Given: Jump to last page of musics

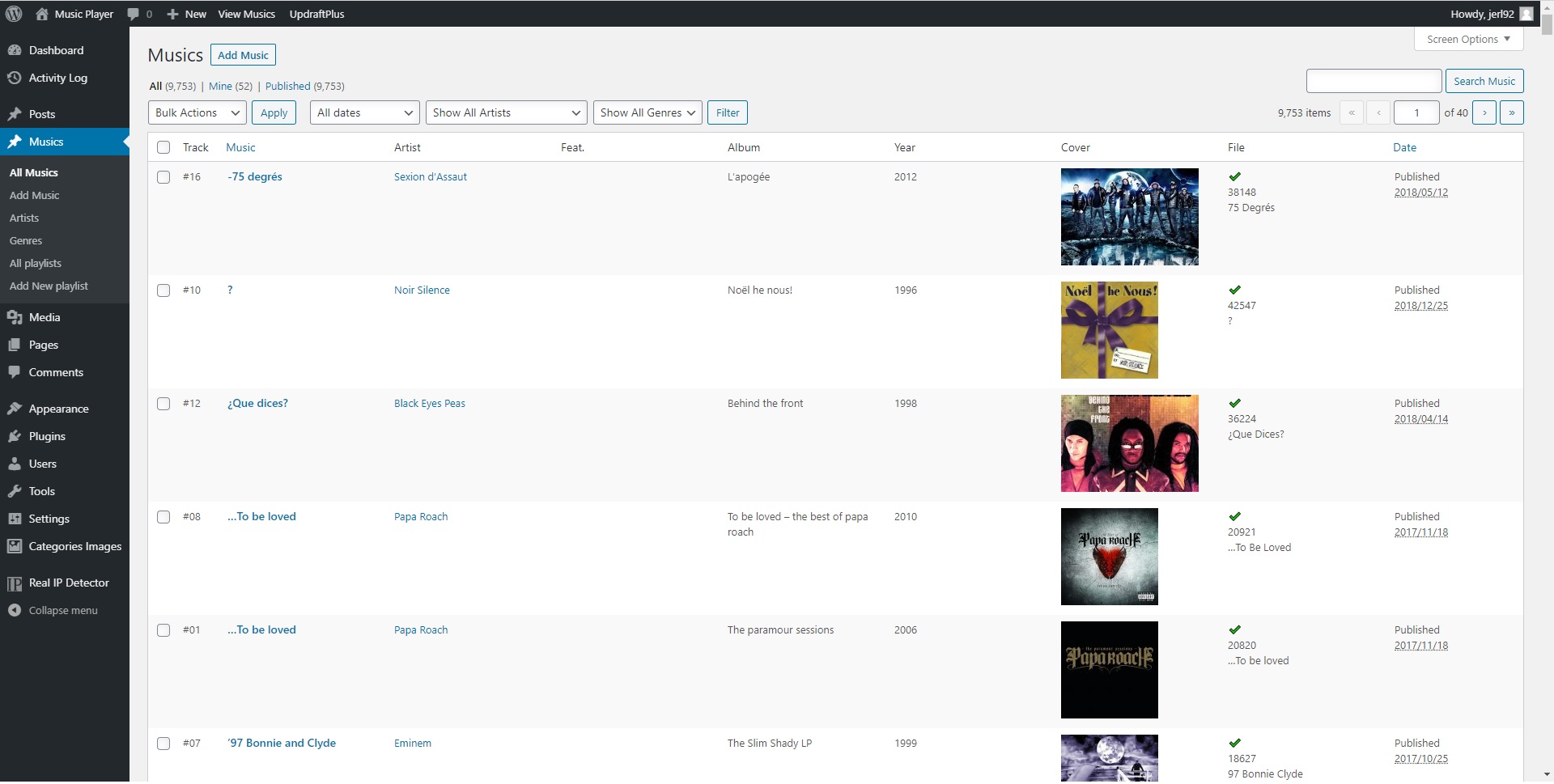Looking at the screenshot, I should (x=1512, y=112).
